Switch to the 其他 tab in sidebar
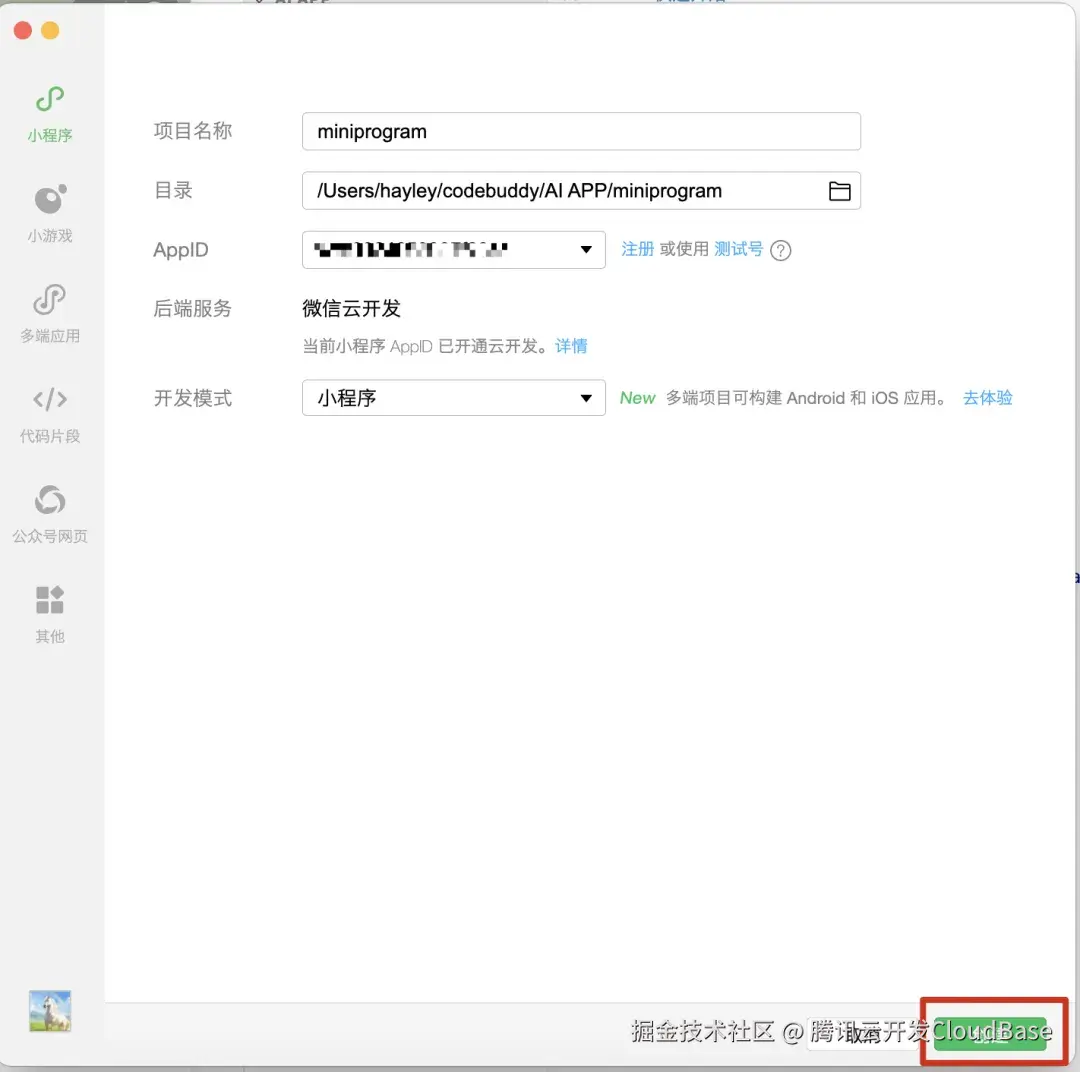The width and height of the screenshot is (1080, 1072). 49,610
